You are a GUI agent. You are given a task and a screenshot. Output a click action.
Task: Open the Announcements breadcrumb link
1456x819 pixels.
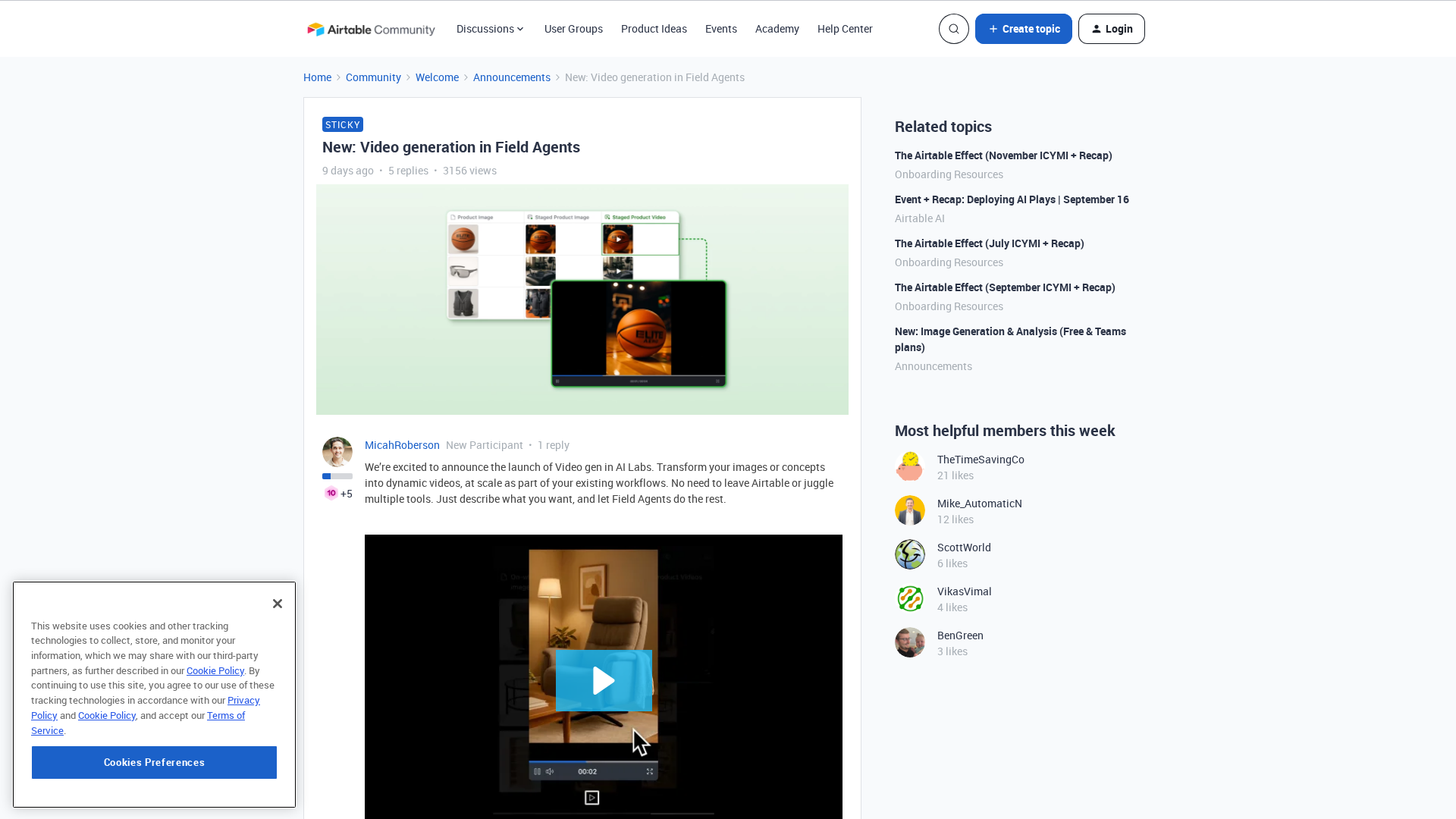point(511,77)
